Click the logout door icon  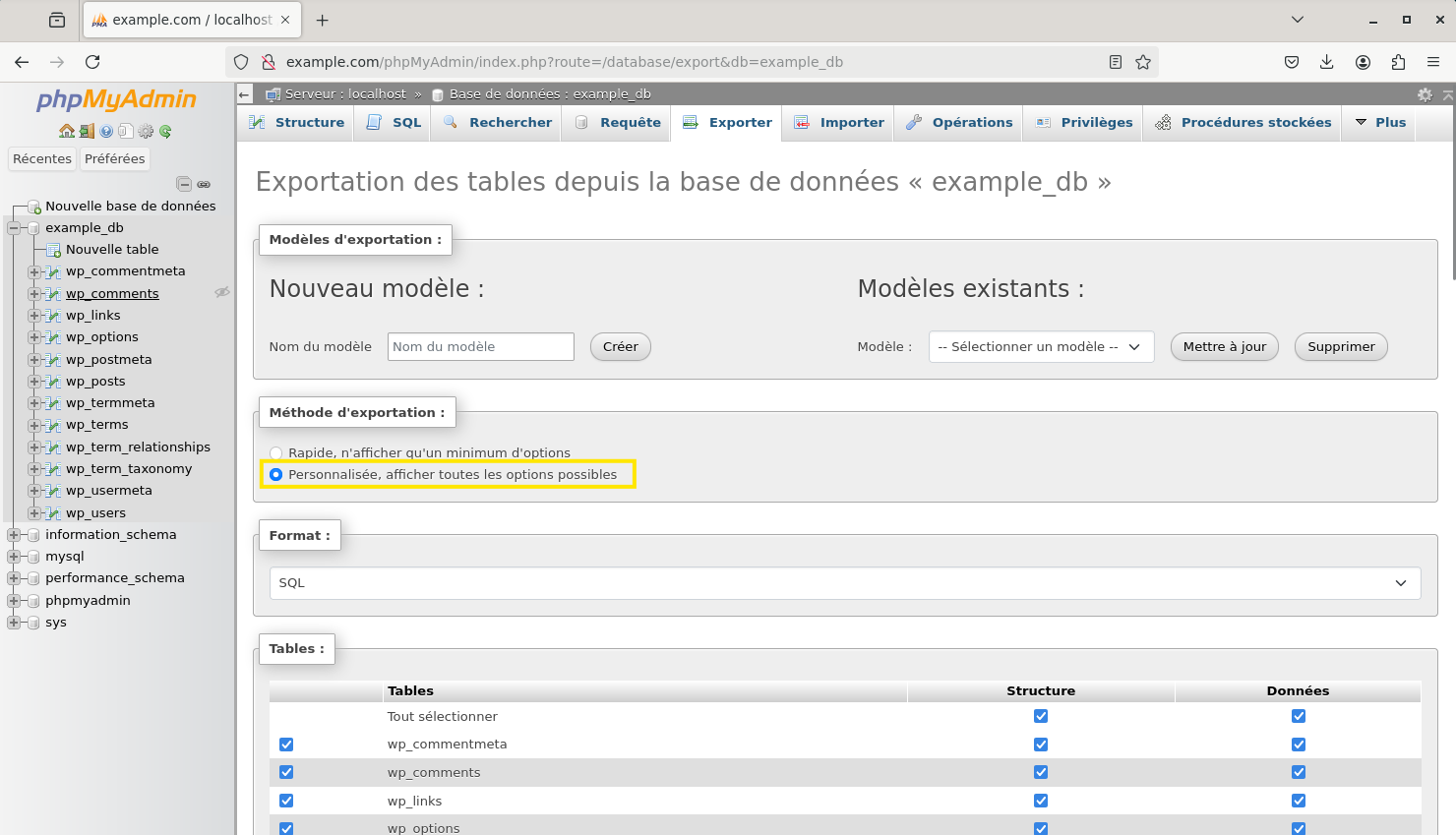click(x=87, y=131)
